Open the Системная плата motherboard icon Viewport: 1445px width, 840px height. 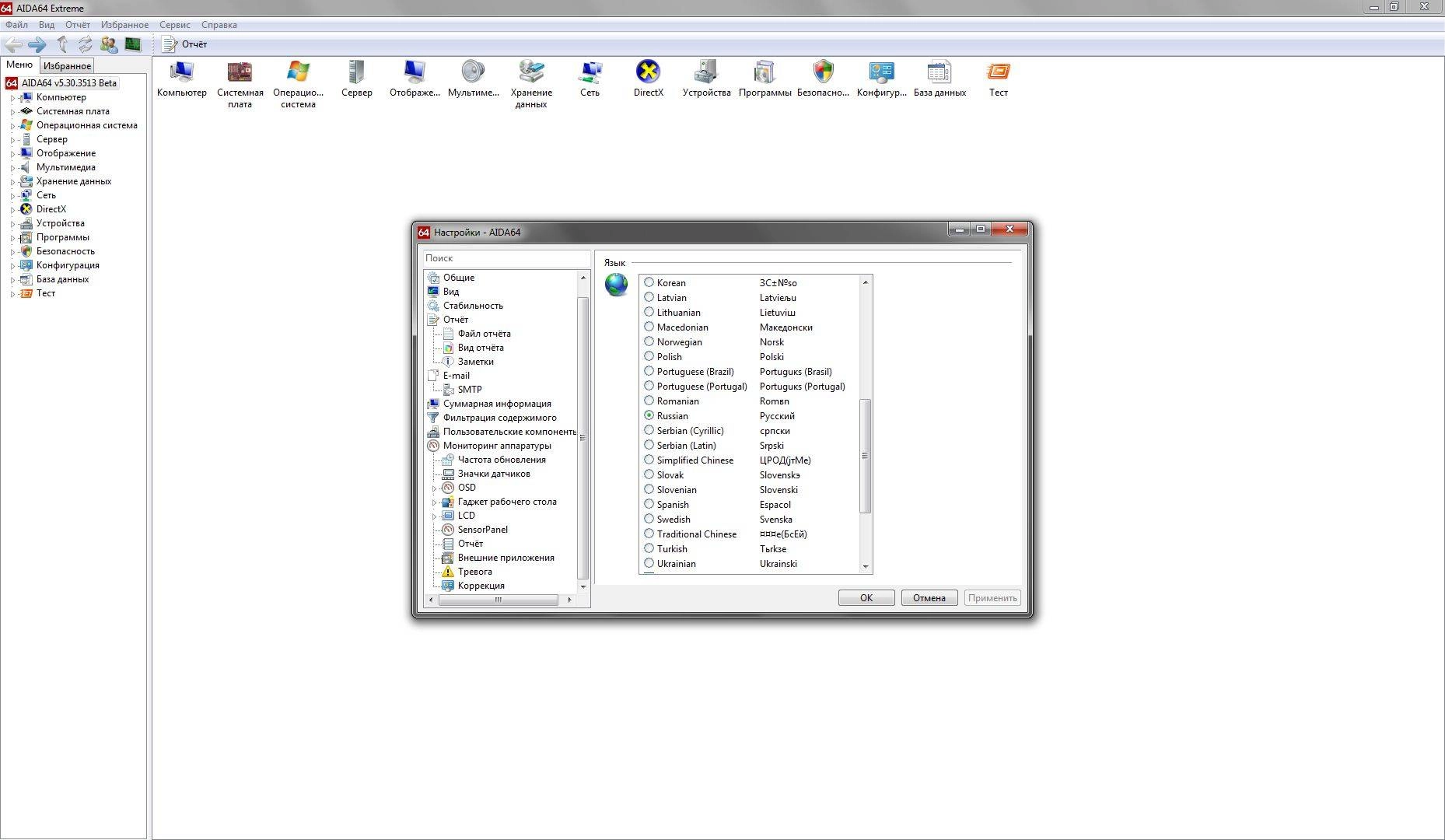(x=240, y=85)
